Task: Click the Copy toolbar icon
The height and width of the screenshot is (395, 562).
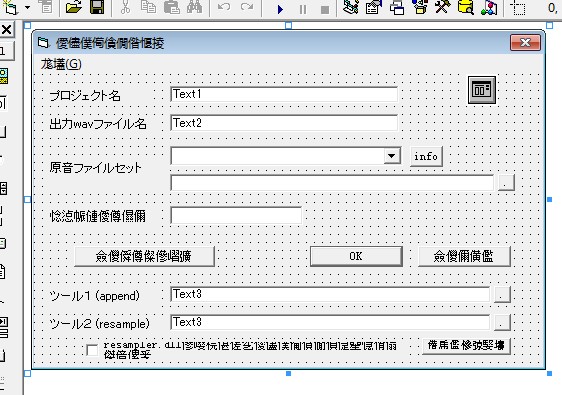Action: pos(148,7)
